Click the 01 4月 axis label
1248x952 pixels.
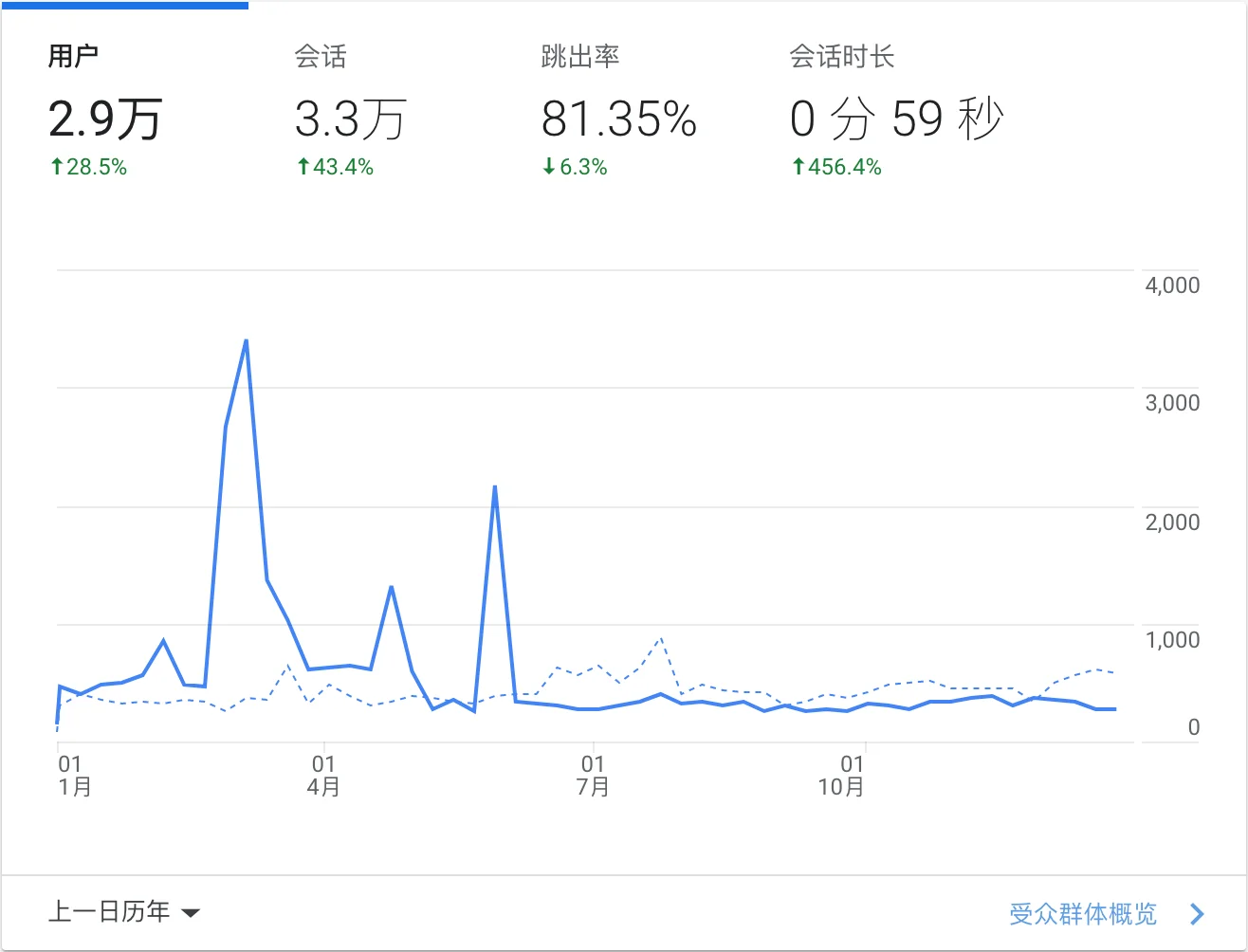tap(323, 776)
